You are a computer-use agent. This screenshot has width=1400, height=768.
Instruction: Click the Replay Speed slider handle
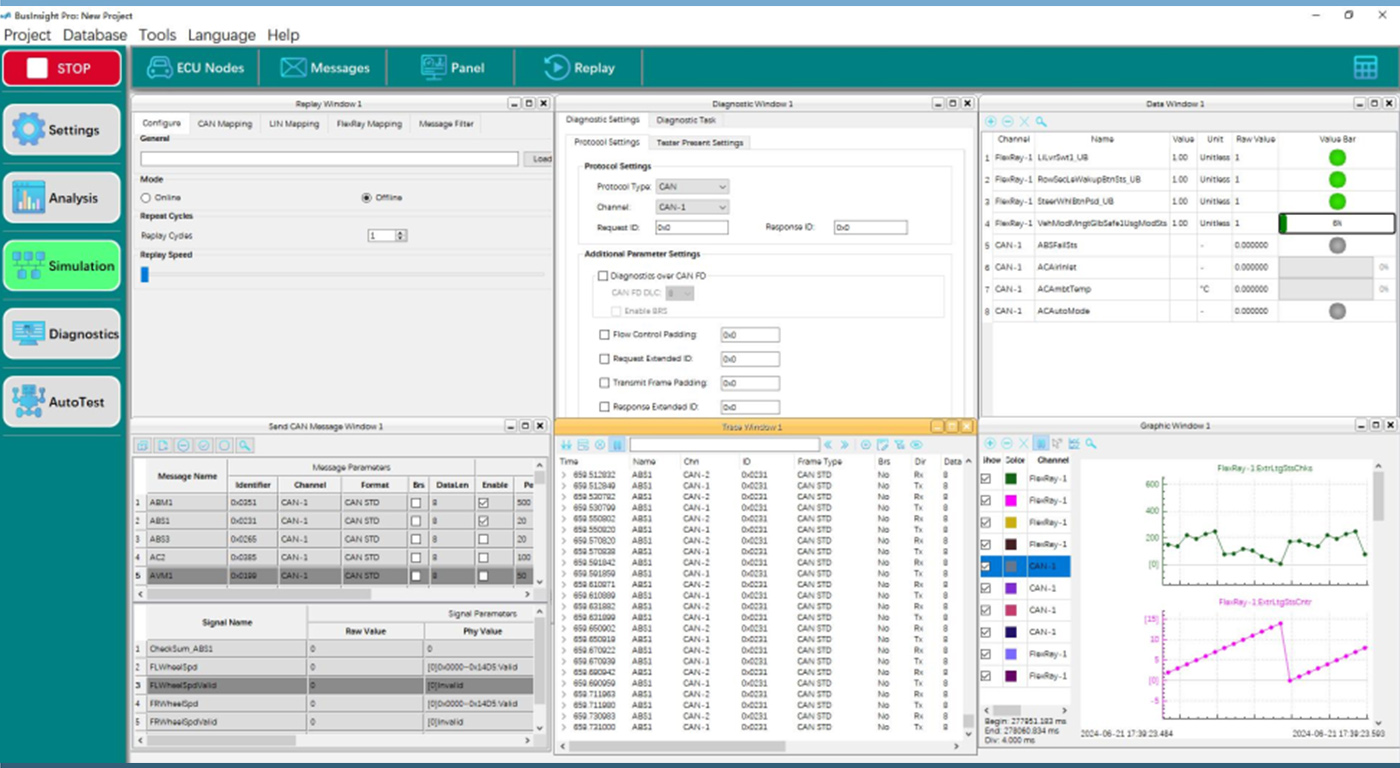[x=145, y=274]
